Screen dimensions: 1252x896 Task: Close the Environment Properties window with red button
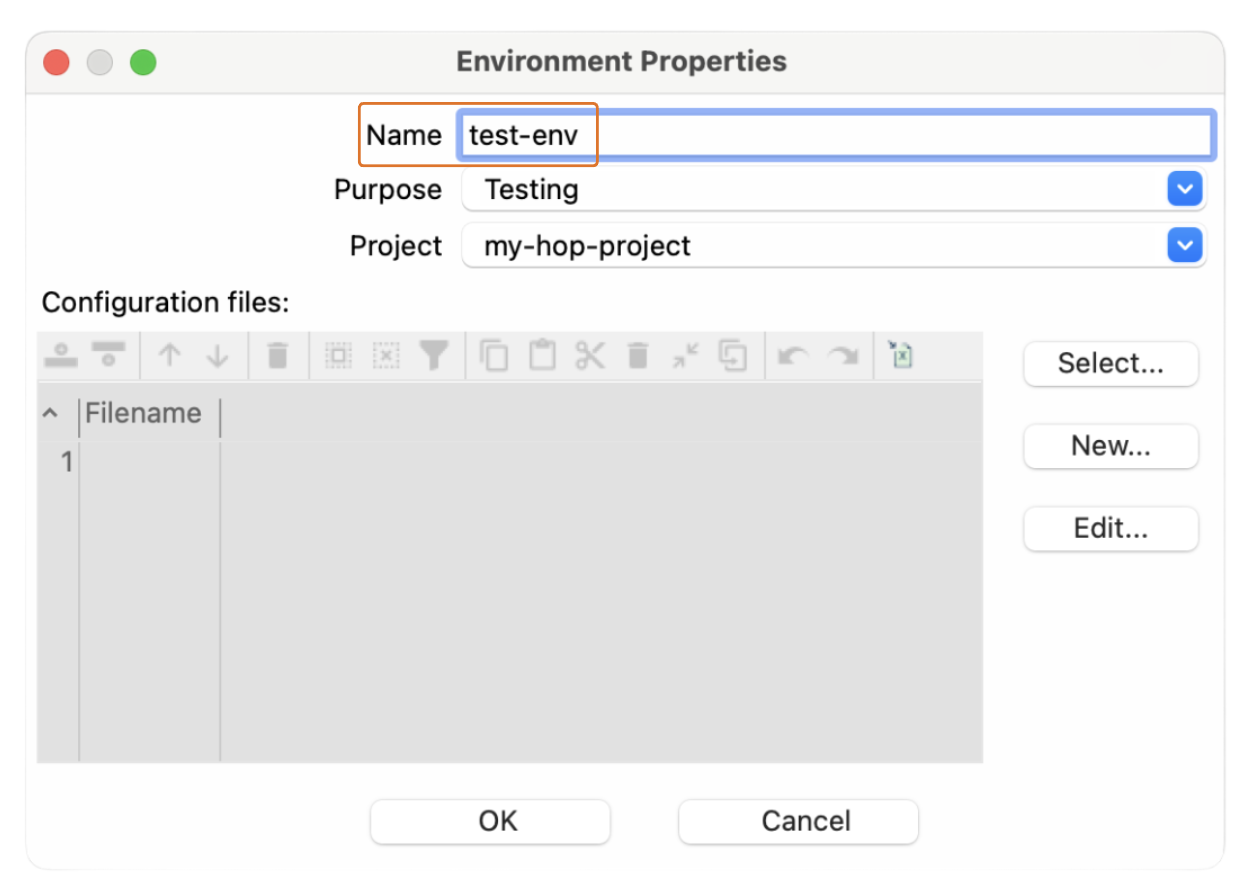point(56,62)
